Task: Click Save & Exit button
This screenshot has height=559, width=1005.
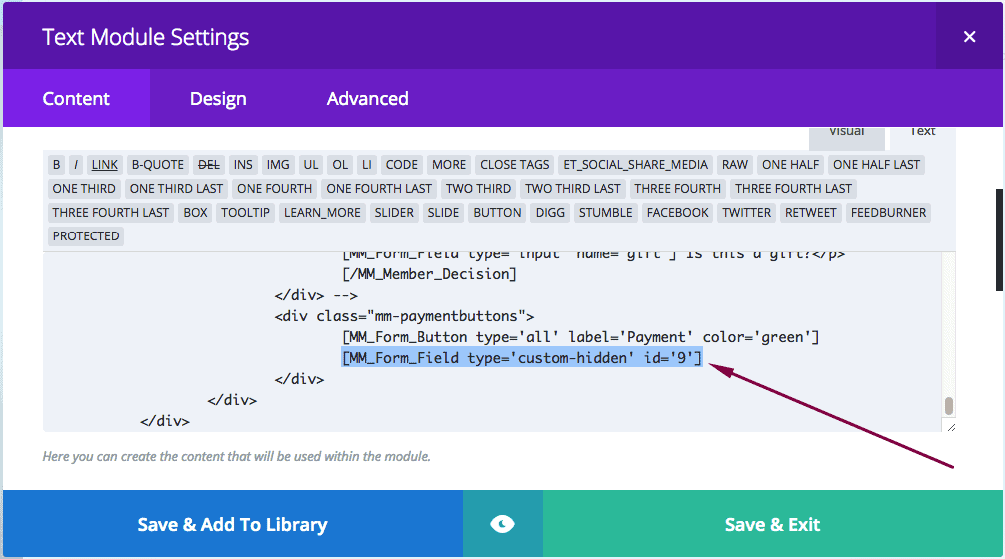Action: click(x=772, y=524)
